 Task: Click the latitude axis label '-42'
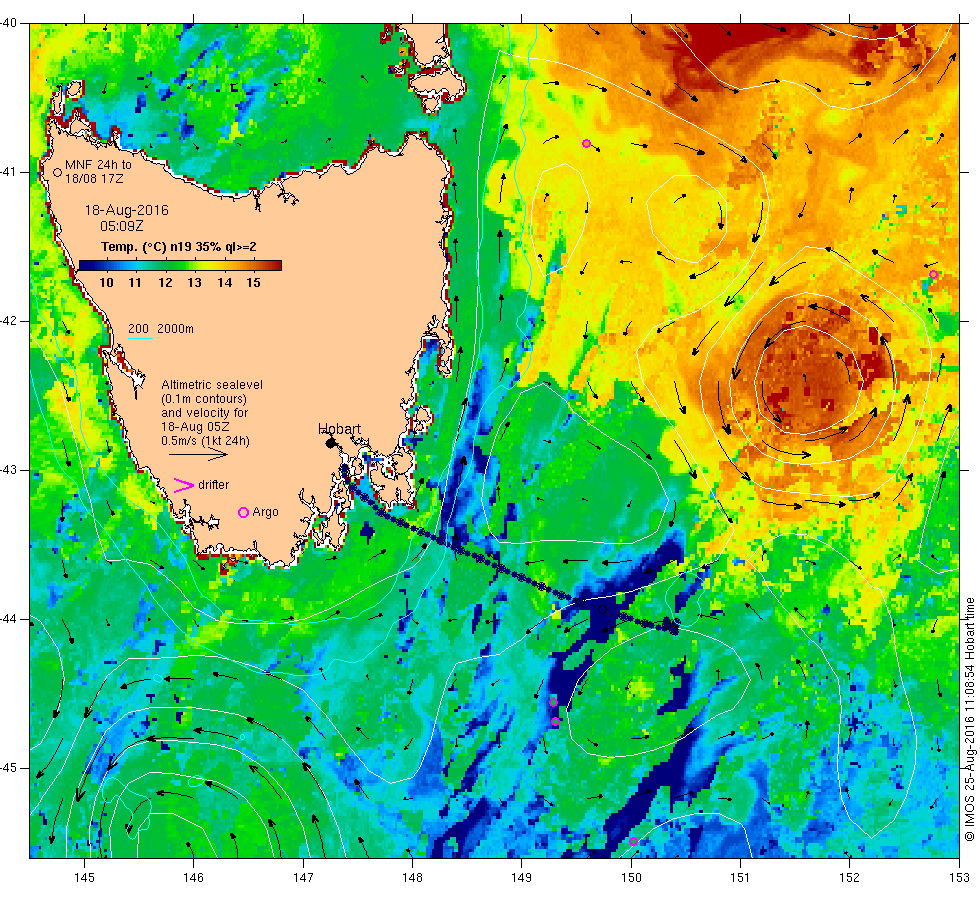click(x=9, y=321)
